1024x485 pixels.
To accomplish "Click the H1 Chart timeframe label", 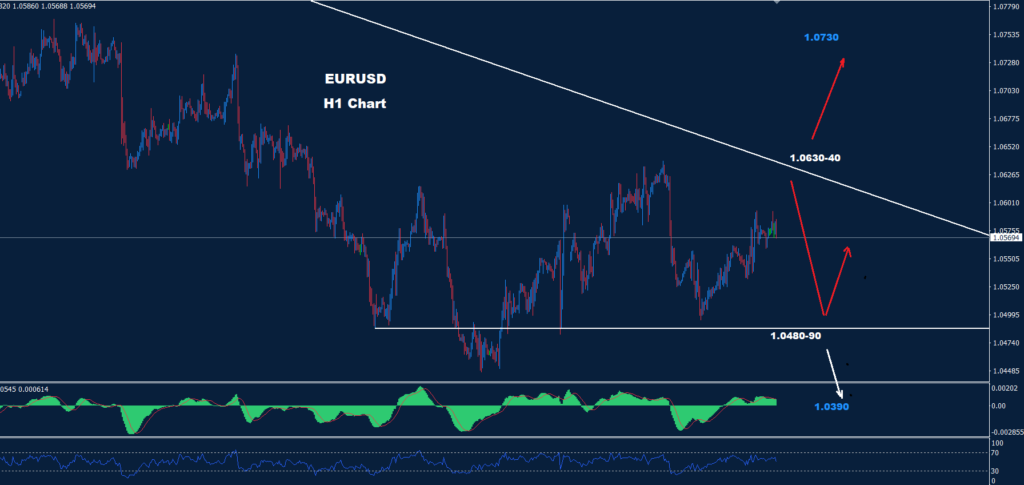I will coord(355,103).
